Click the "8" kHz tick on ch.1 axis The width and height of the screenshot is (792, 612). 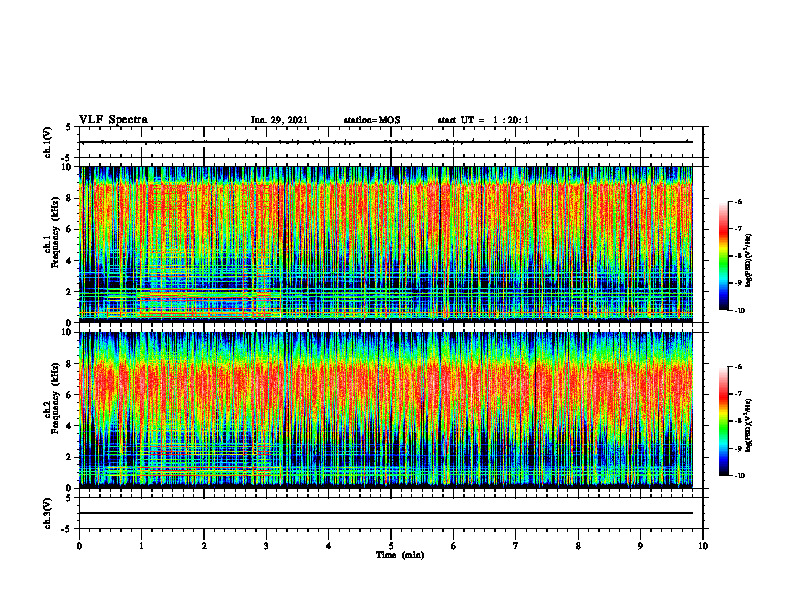[x=70, y=198]
